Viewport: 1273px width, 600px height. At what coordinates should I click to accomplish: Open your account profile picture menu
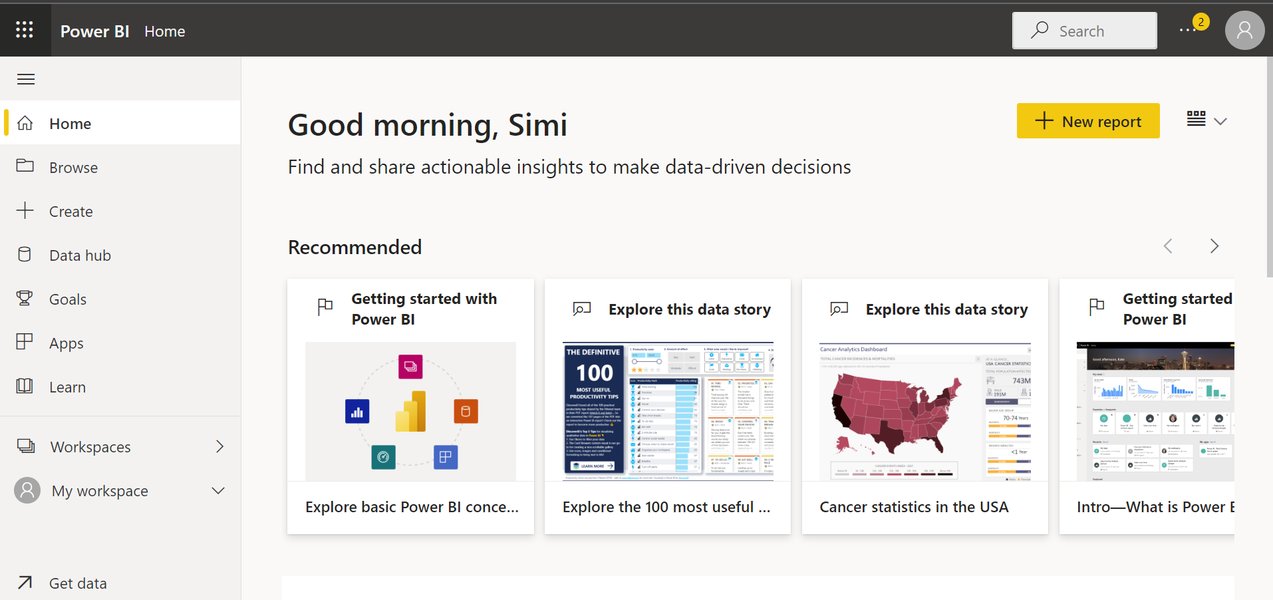tap(1244, 30)
